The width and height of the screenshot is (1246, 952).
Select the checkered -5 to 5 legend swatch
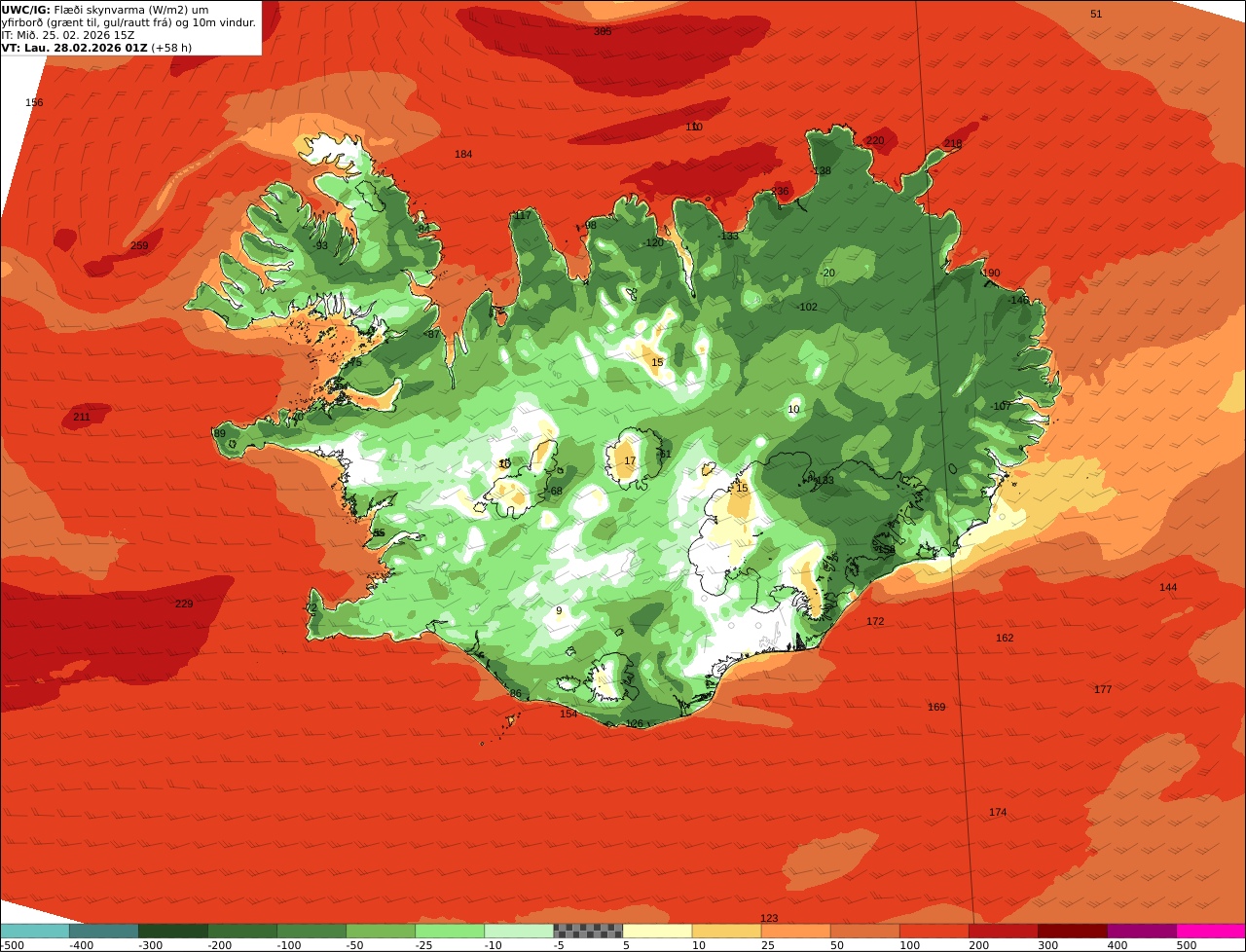pyautogui.click(x=588, y=931)
